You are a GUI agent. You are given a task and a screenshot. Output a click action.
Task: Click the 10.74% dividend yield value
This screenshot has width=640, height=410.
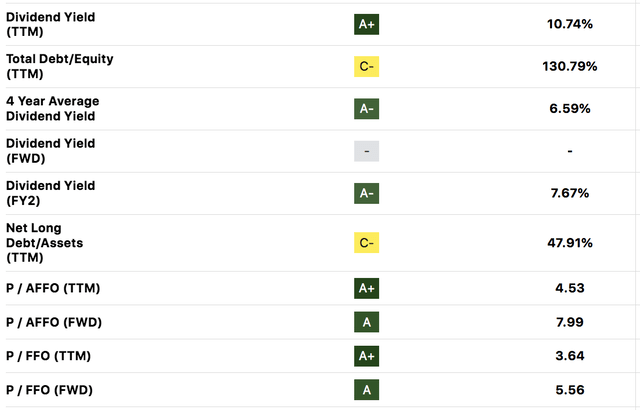click(x=569, y=24)
